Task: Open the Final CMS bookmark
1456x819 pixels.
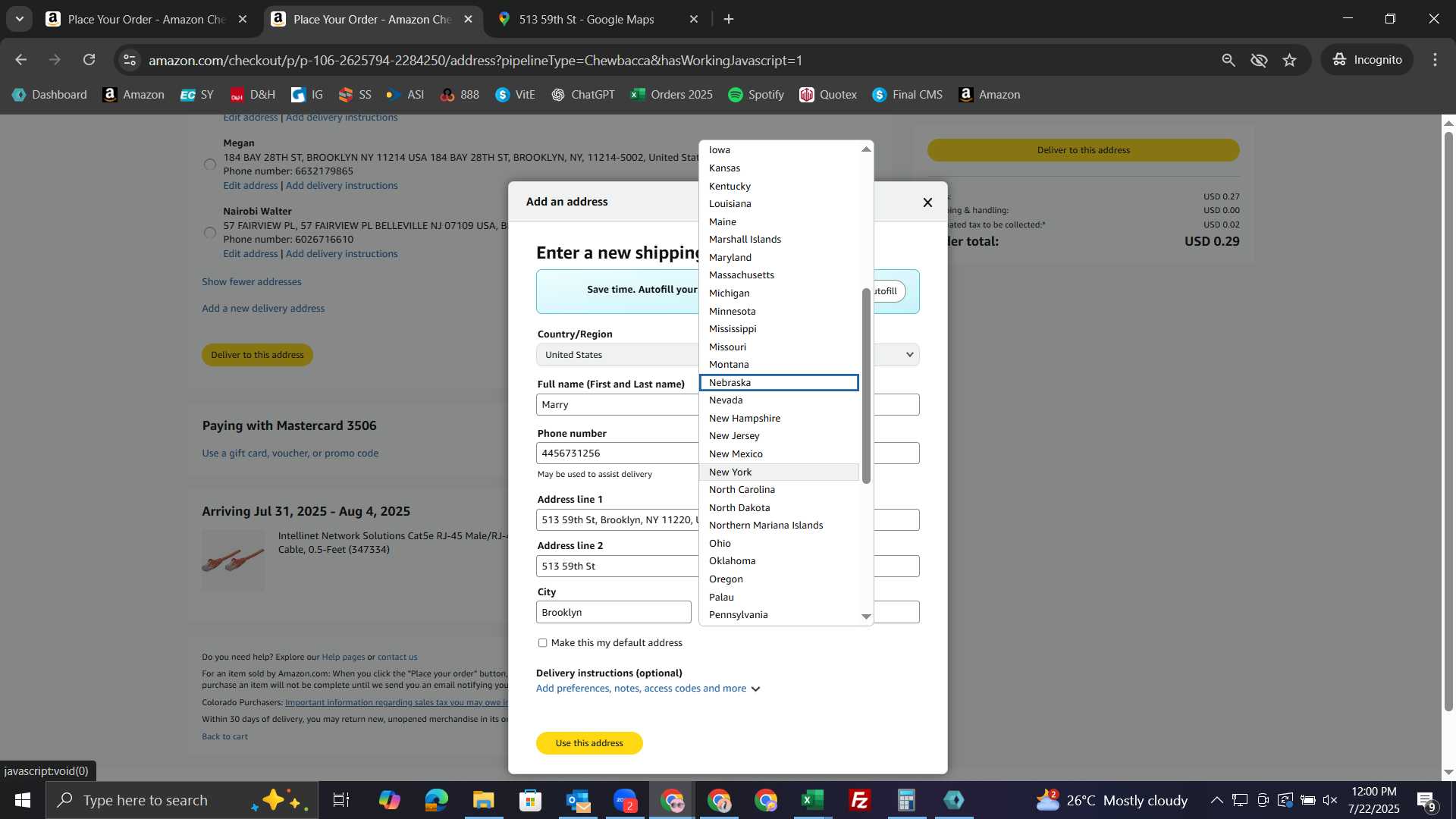Action: click(908, 95)
